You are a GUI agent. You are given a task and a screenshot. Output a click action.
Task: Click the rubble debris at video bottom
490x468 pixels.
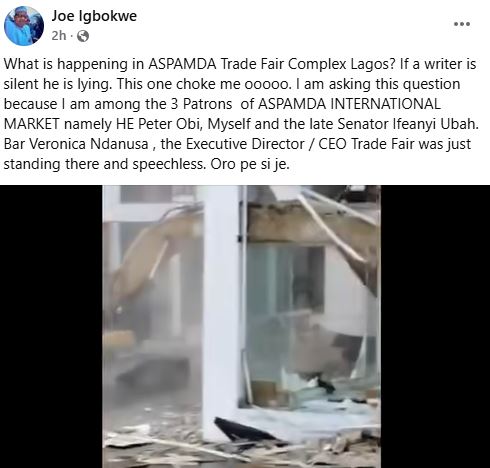point(241,447)
